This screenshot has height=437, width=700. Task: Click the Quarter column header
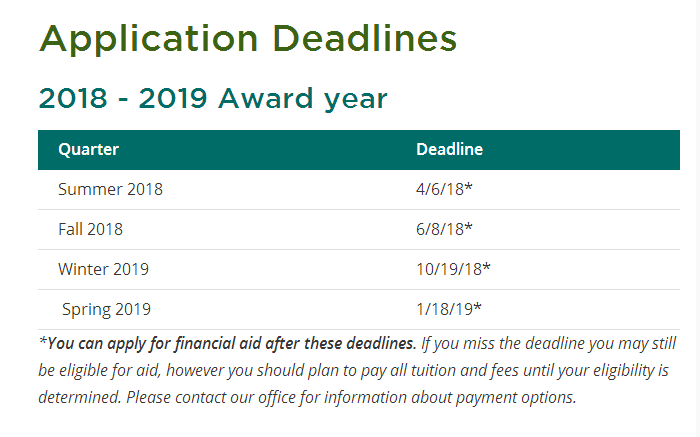coord(88,150)
